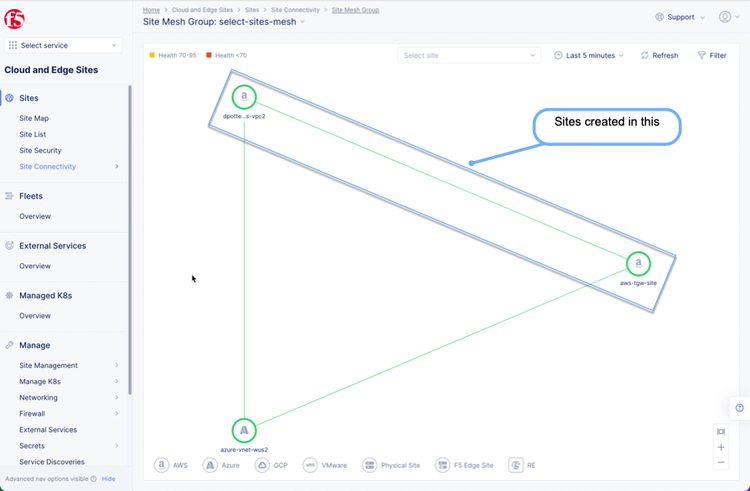This screenshot has width=750, height=491.
Task: Refresh the site mesh view
Action: (659, 56)
